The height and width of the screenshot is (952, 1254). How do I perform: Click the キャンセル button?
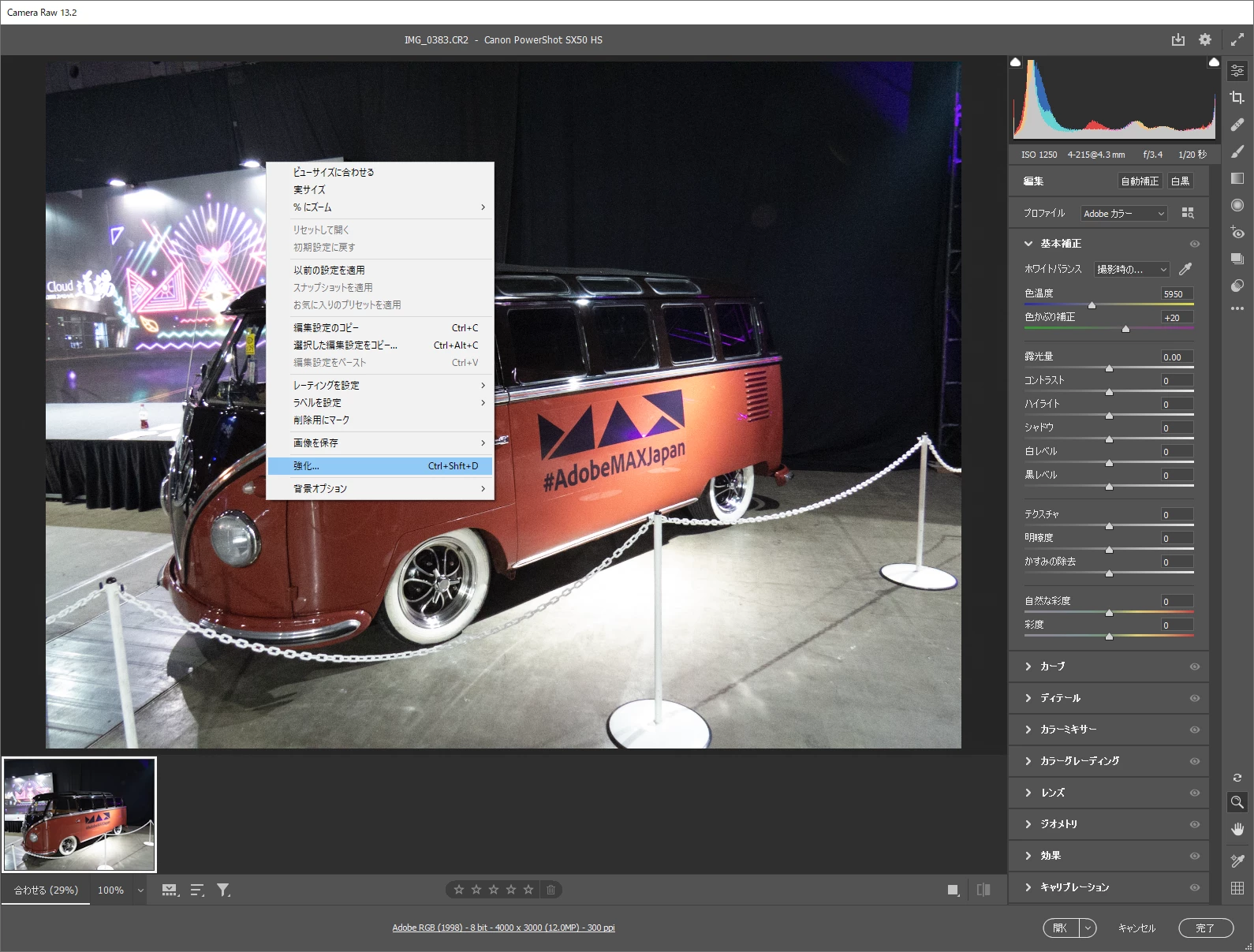[1136, 928]
